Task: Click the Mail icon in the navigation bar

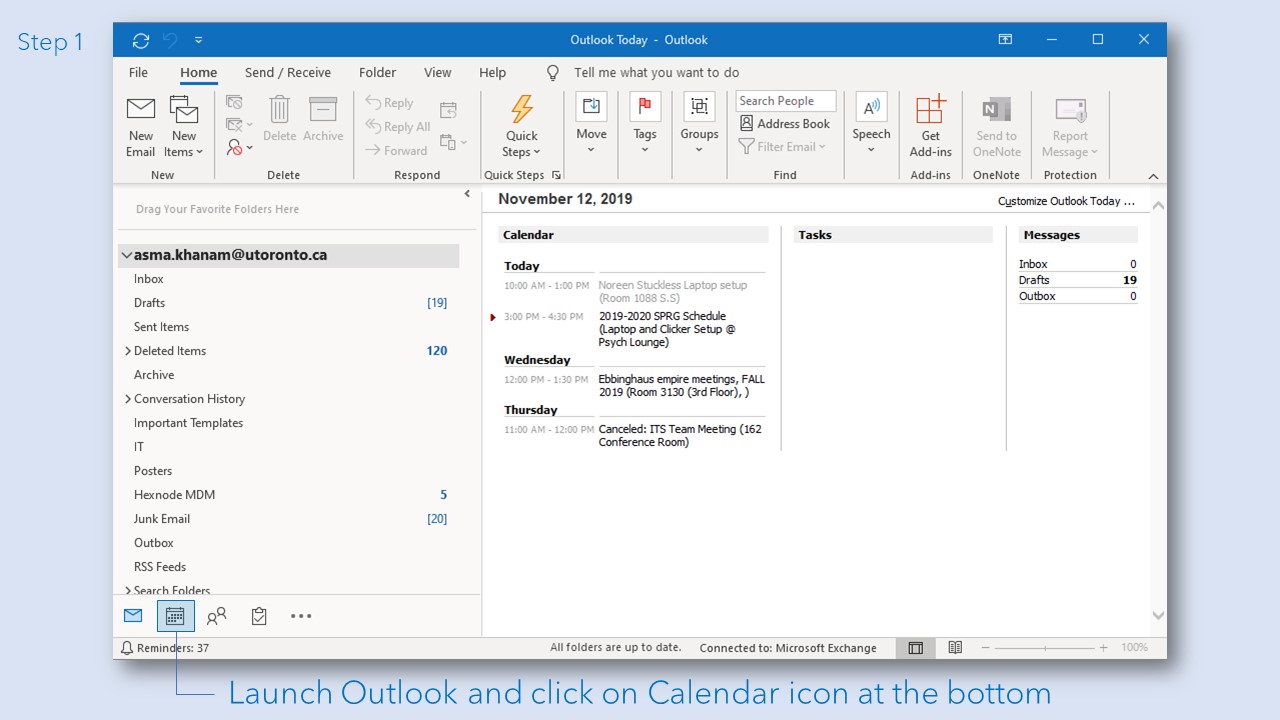Action: coord(133,616)
